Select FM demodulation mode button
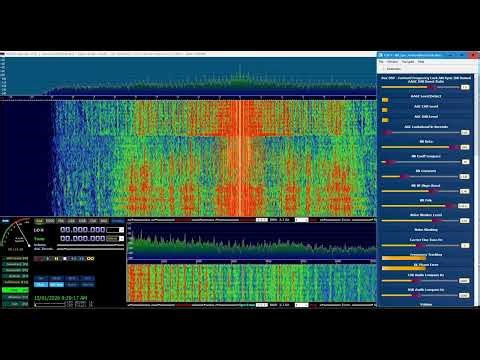Image resolution: width=480 pixels, height=360 pixels. click(x=61, y=221)
